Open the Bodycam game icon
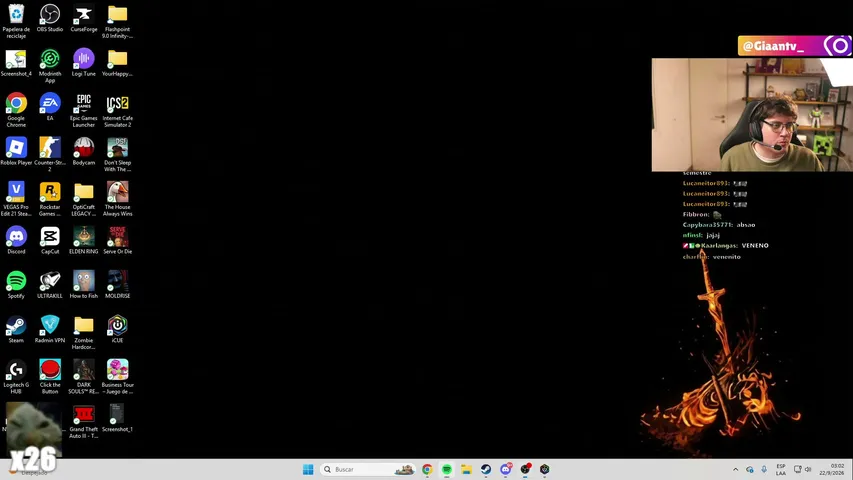Image resolution: width=853 pixels, height=480 pixels. click(84, 151)
